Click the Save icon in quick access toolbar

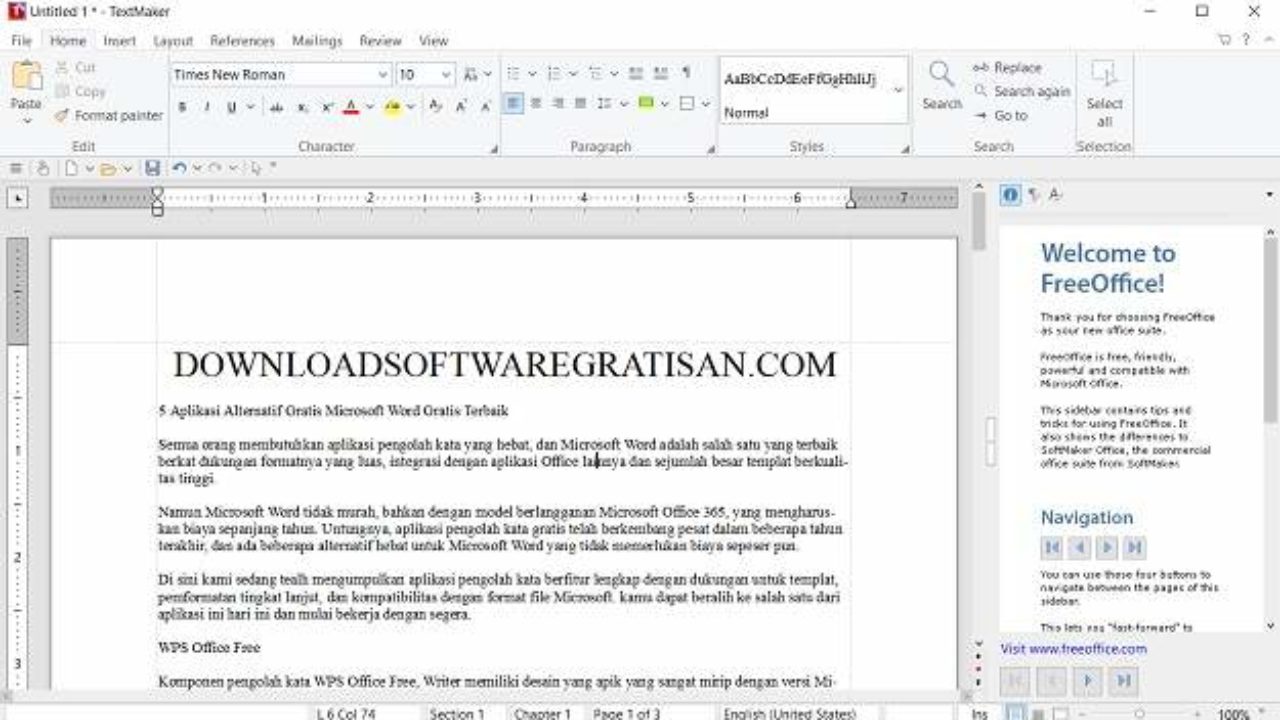[x=153, y=168]
